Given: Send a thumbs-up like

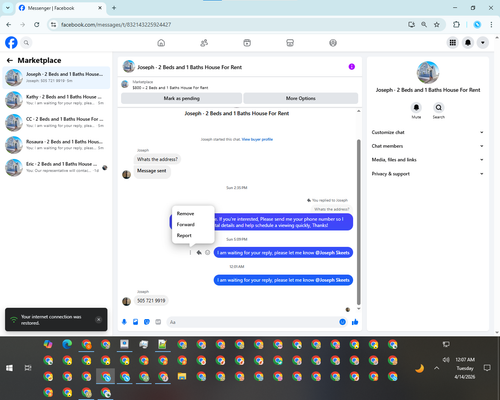Looking at the screenshot, I should point(355,322).
